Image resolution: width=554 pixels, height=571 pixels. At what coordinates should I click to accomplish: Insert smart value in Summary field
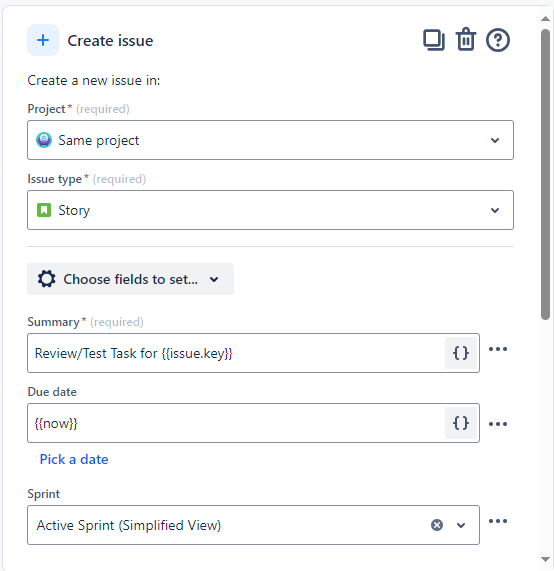point(461,353)
